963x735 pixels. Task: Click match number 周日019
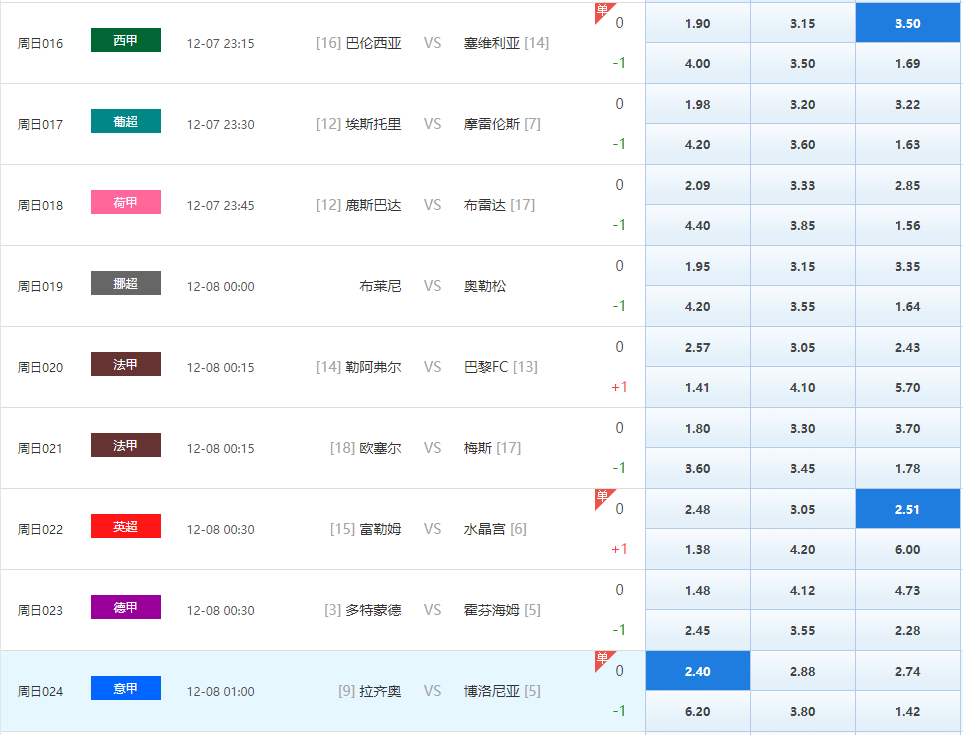(40, 286)
